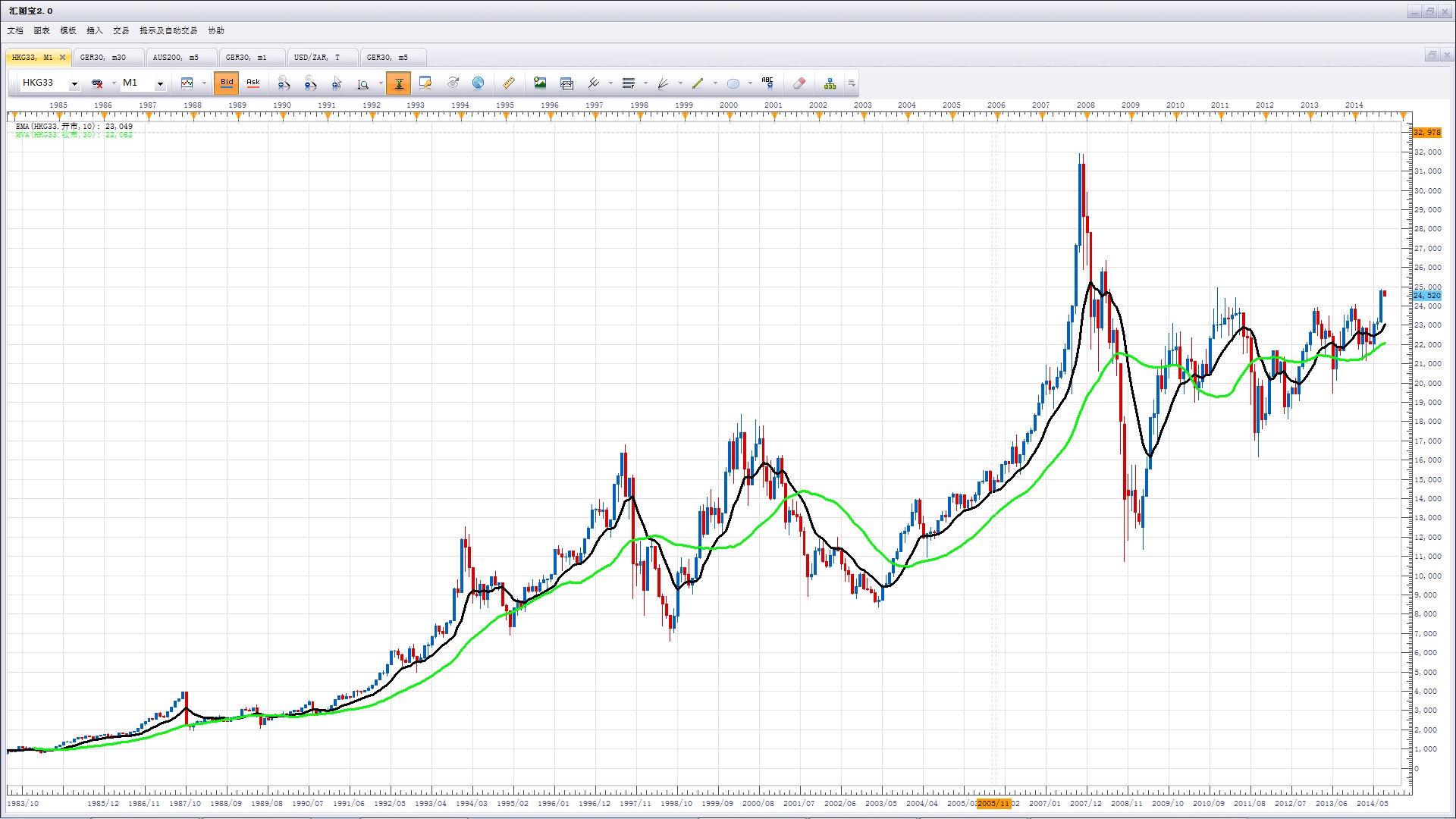This screenshot has width=1456, height=819.
Task: Click the chart template window icon
Action: [566, 83]
